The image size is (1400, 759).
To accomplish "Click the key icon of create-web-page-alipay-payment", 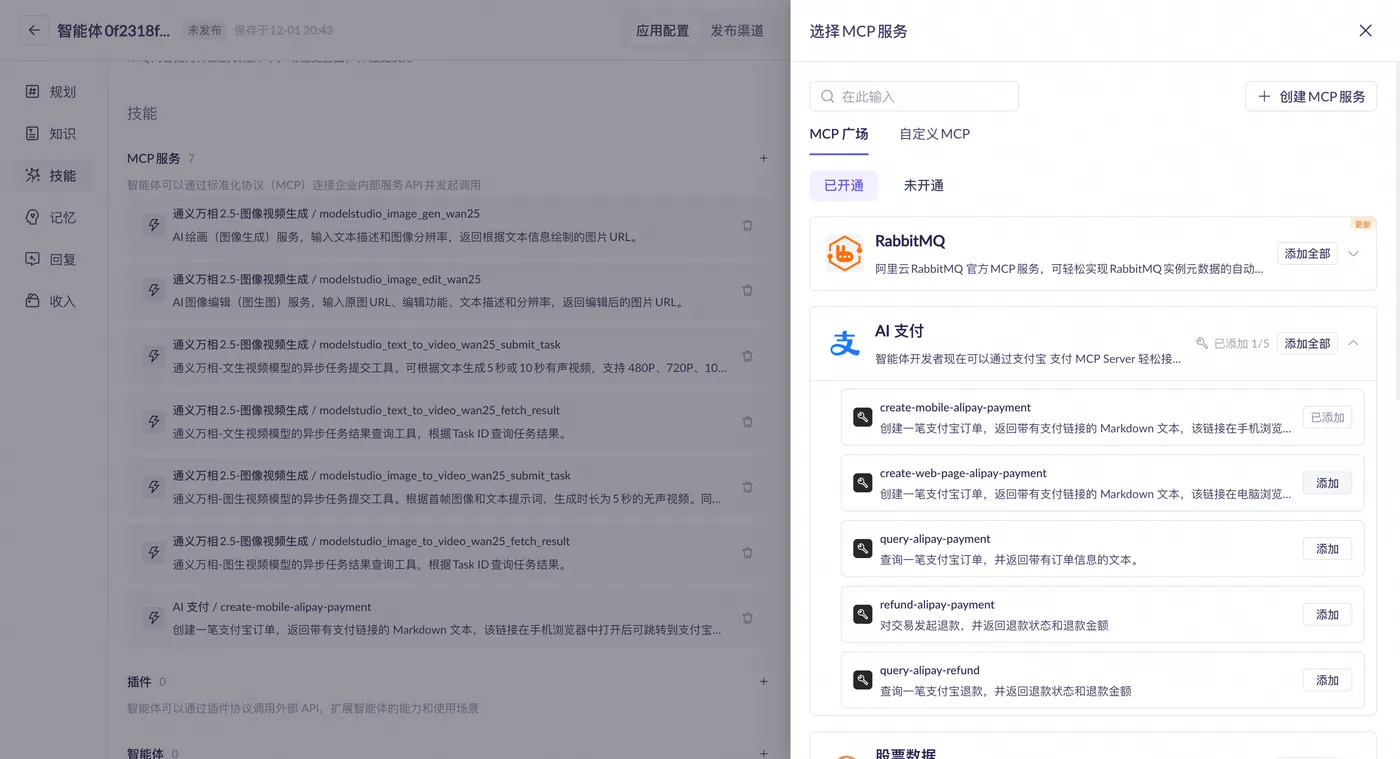I will [x=862, y=483].
